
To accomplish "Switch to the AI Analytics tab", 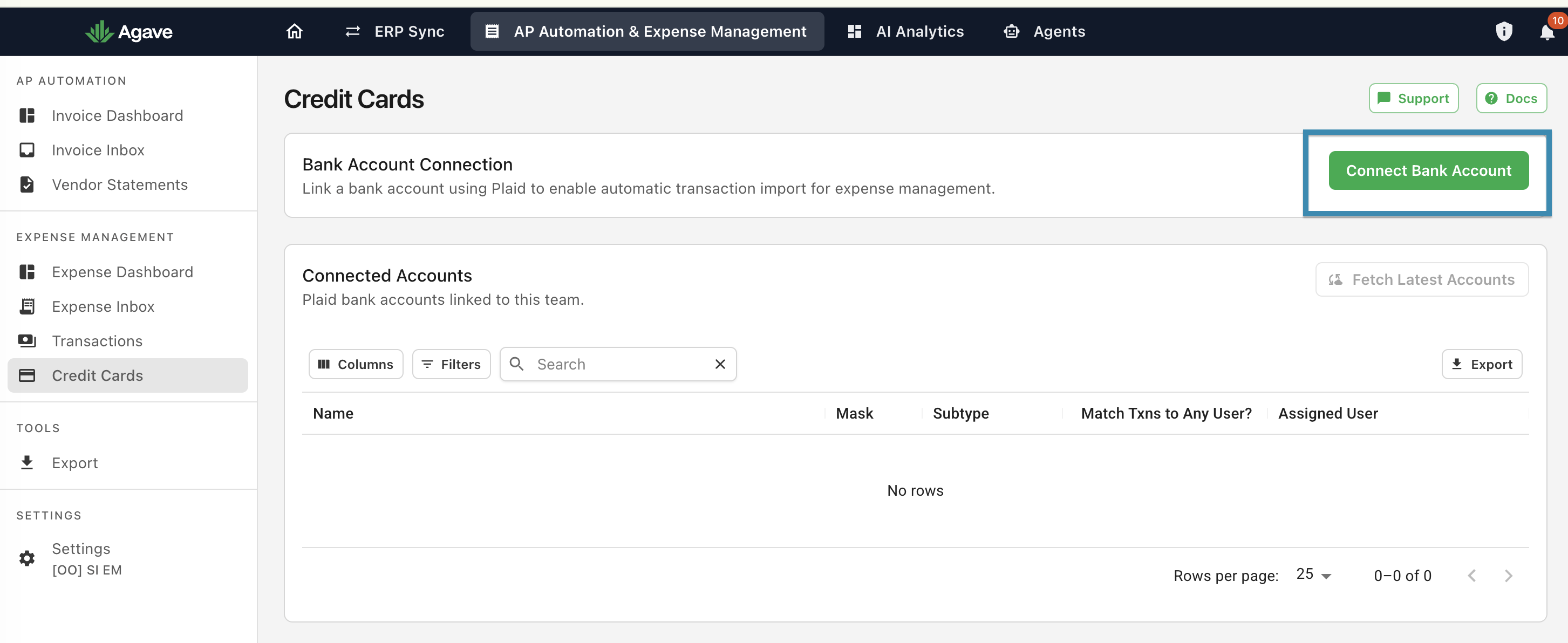I will [906, 32].
